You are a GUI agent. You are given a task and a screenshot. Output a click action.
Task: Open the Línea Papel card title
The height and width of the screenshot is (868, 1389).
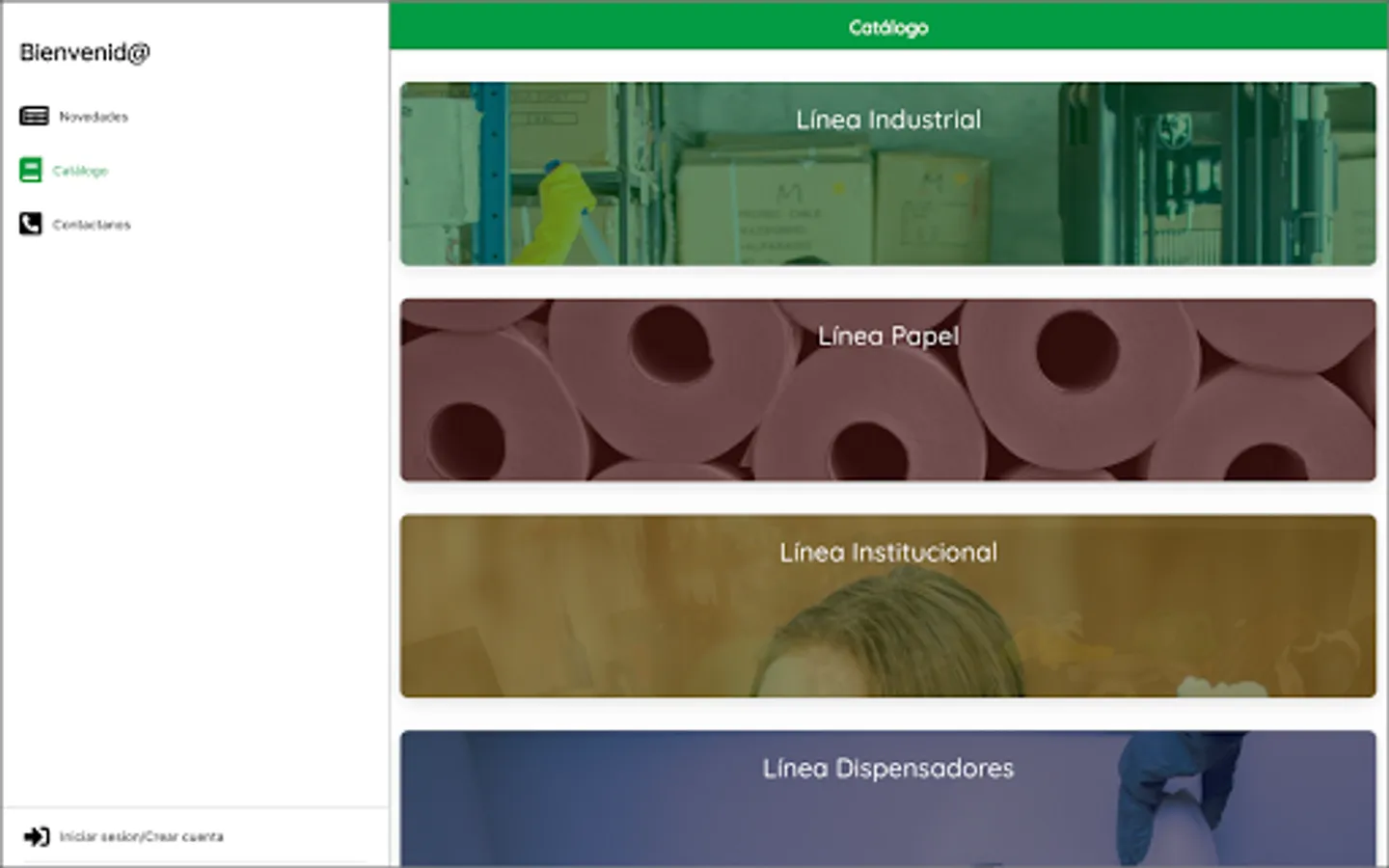pyautogui.click(x=888, y=336)
